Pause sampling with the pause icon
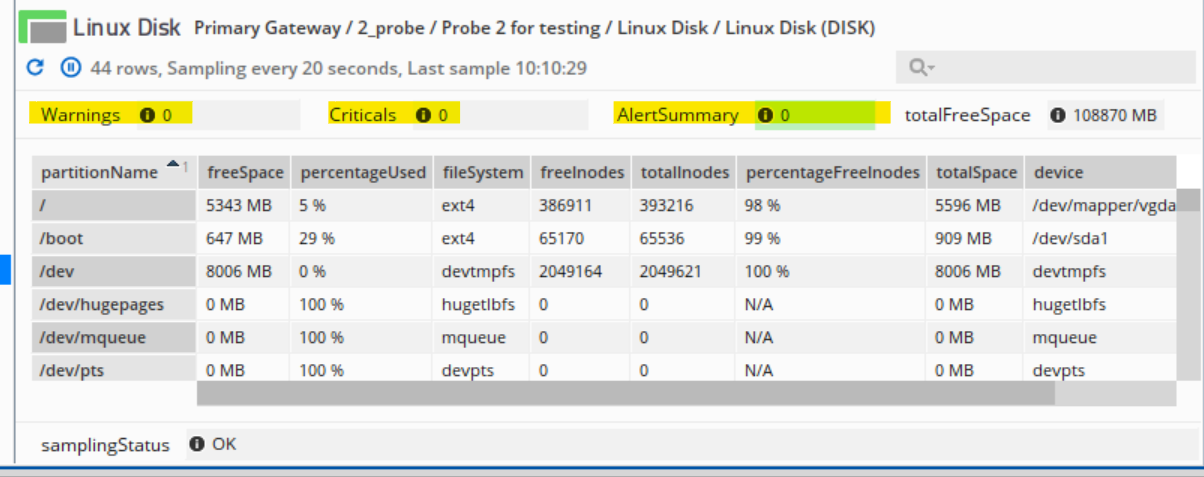This screenshot has height=477, width=1204. 71,68
